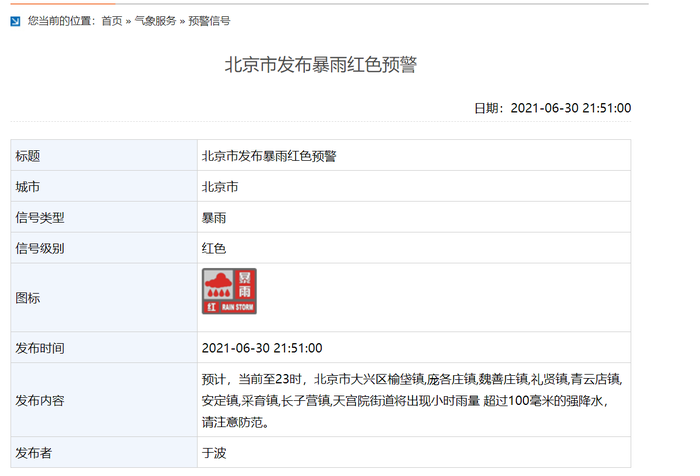Click the red rainstorm warning icon
This screenshot has height=476, width=700.
pyautogui.click(x=229, y=291)
